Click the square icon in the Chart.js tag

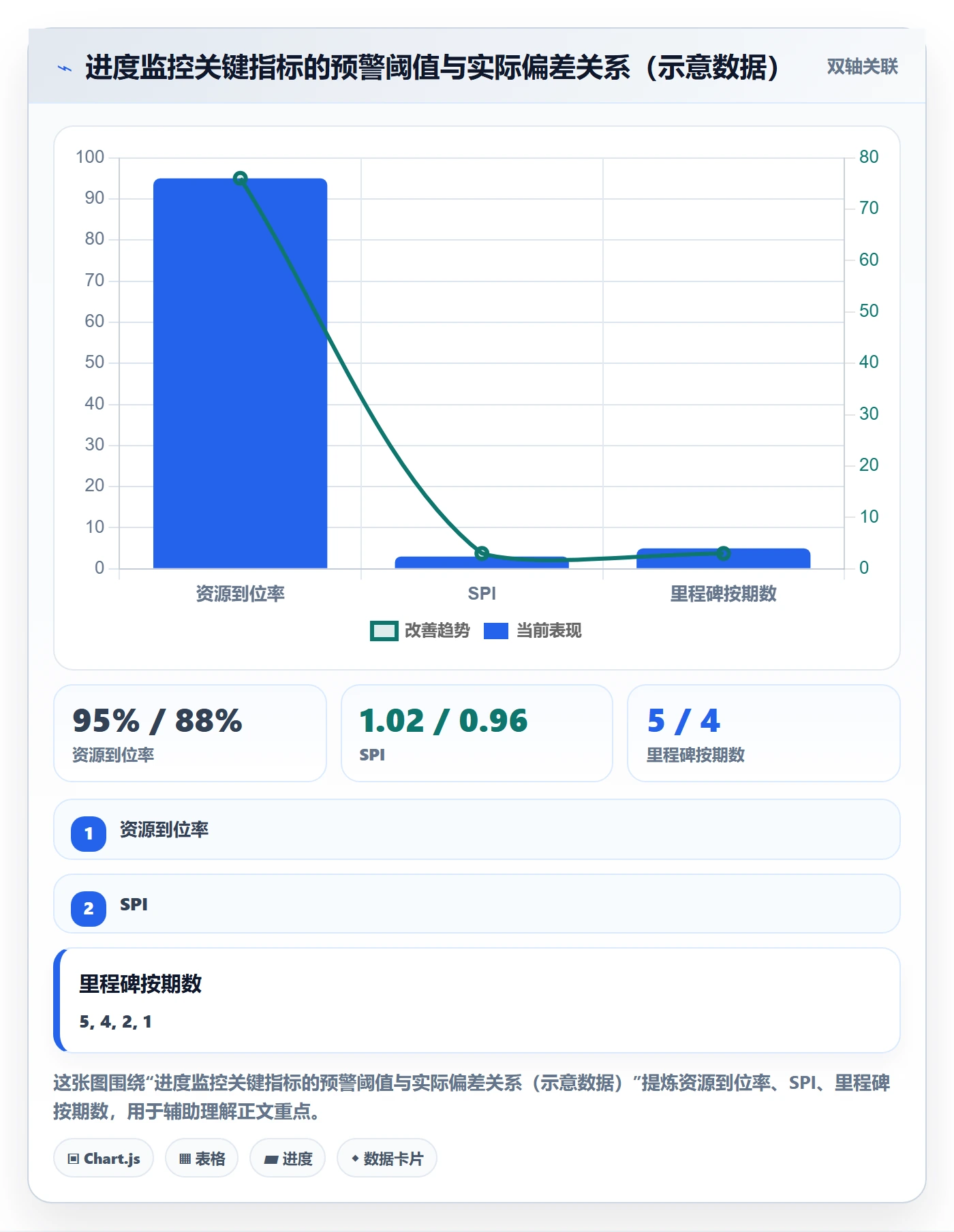(74, 1159)
